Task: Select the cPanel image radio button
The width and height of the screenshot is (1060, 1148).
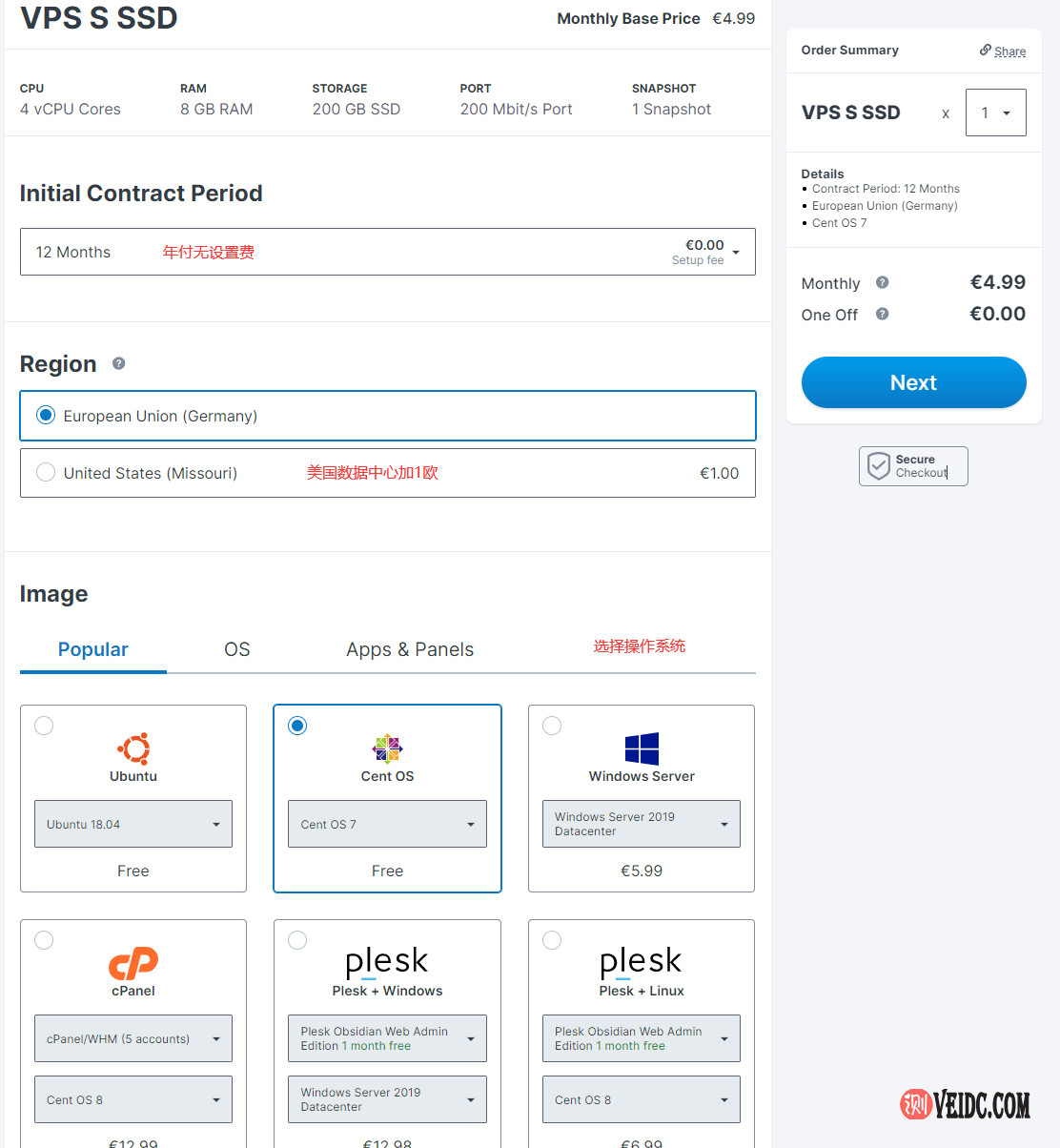Action: pos(44,940)
